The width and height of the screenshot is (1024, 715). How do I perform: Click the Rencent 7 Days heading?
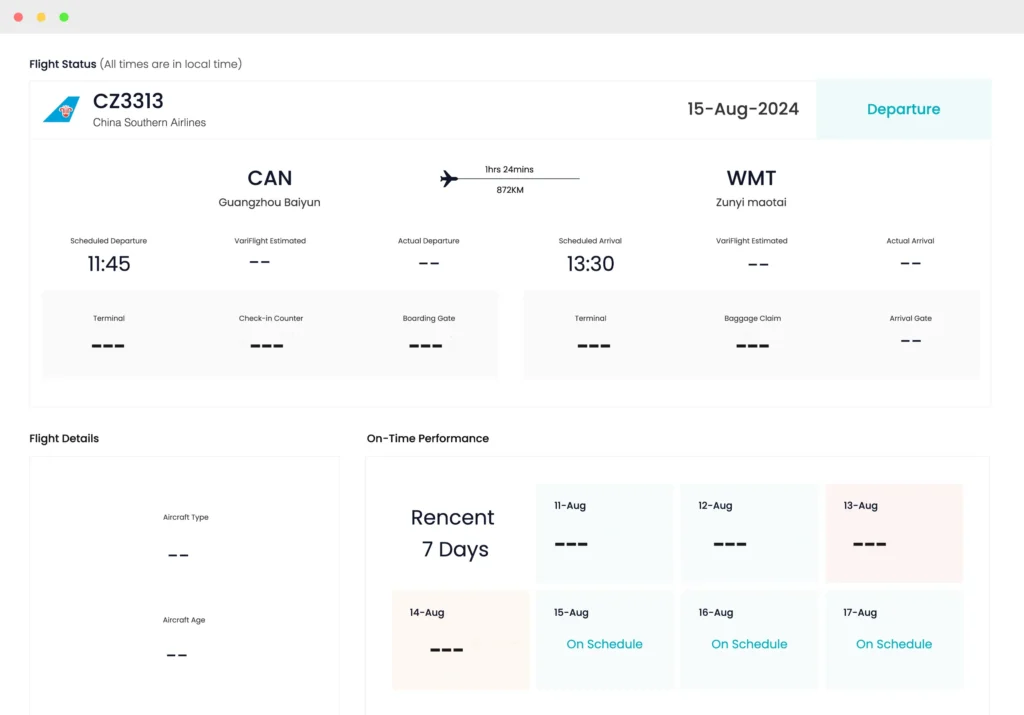[x=453, y=533]
